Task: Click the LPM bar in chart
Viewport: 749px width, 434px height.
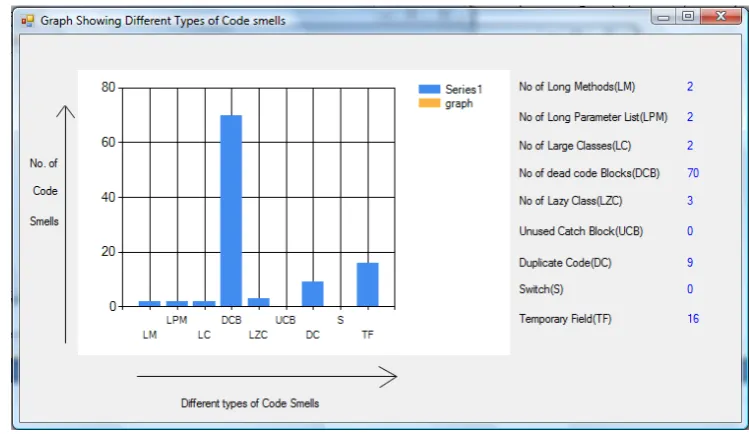Action: coord(177,303)
